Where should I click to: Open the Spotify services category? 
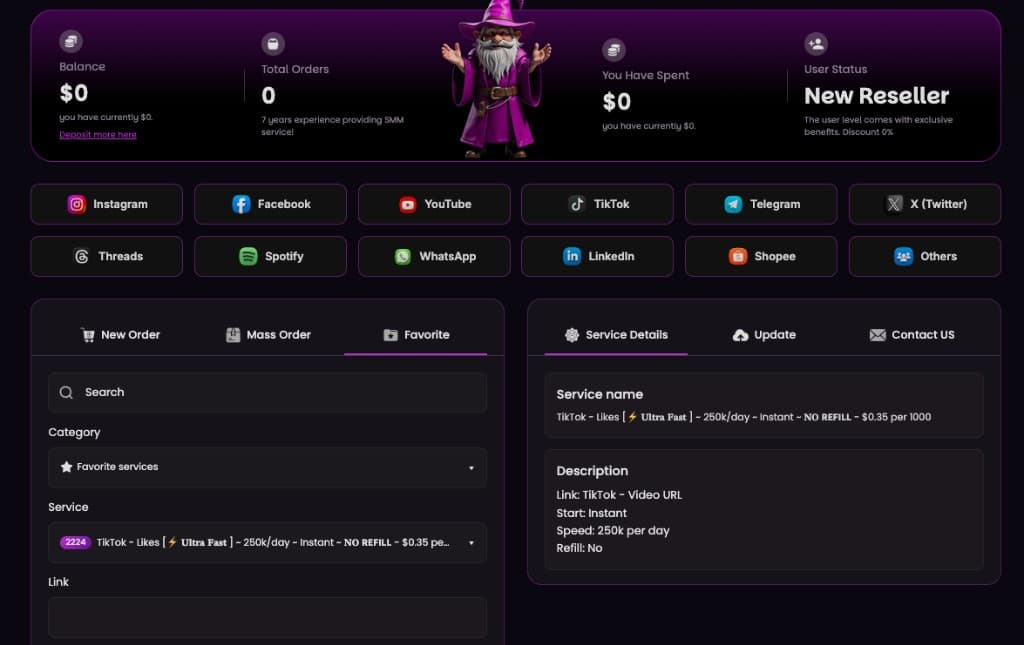(x=270, y=257)
